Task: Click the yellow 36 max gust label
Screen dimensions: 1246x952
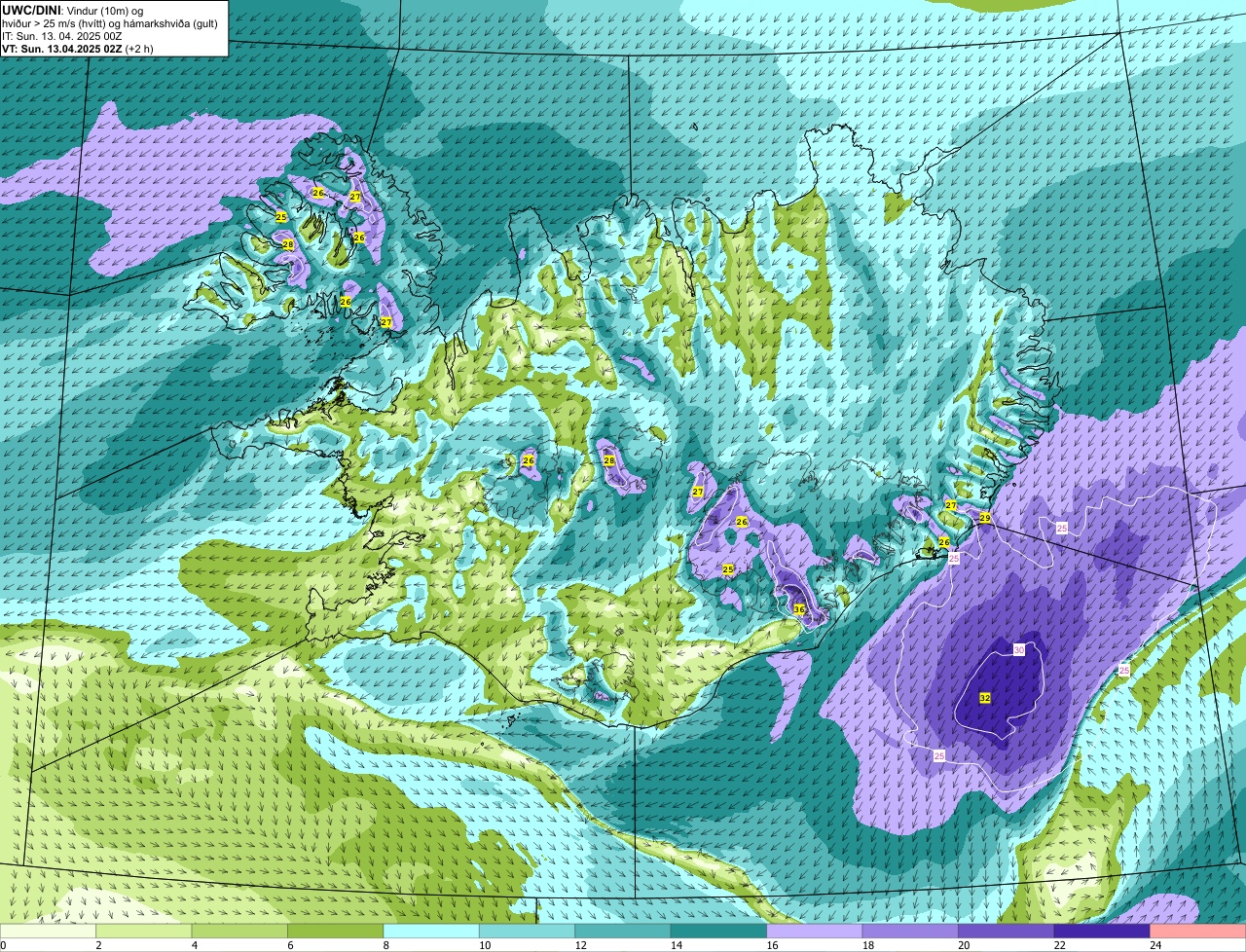Action: (x=799, y=609)
